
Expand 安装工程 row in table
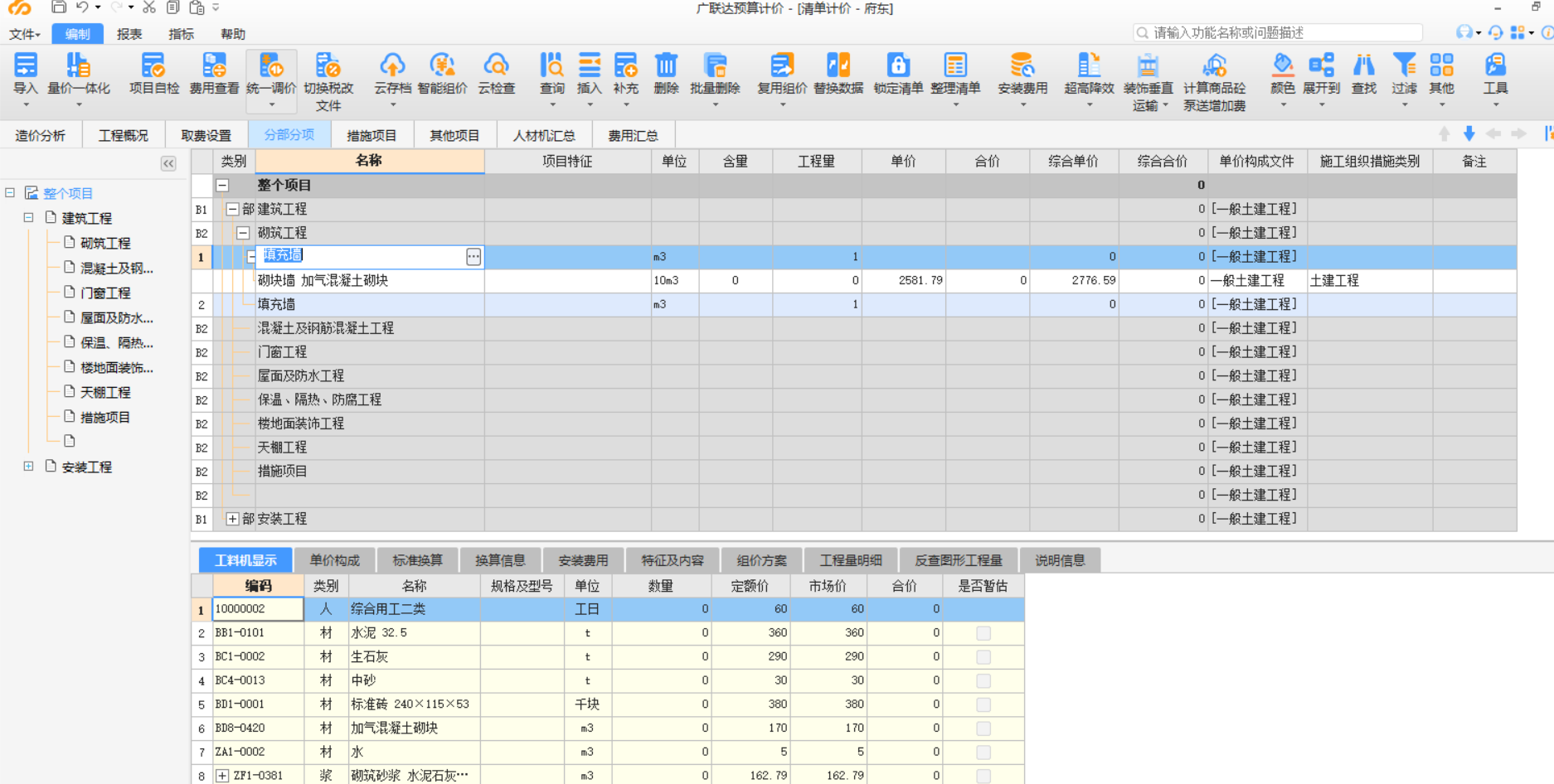point(233,520)
